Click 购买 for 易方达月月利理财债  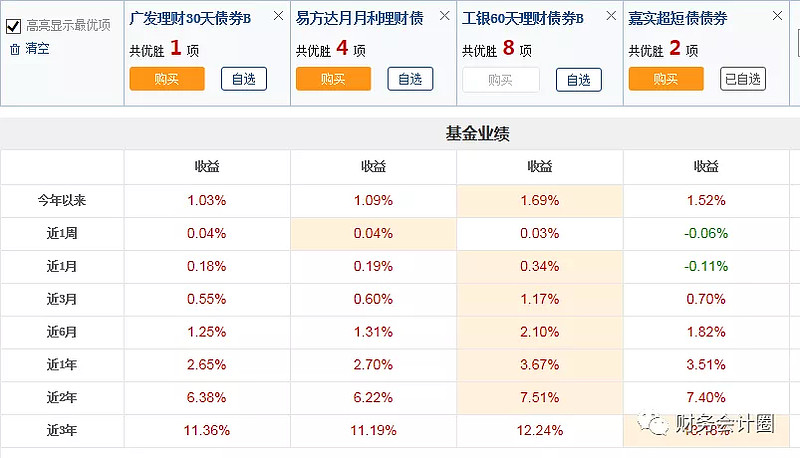click(x=333, y=79)
